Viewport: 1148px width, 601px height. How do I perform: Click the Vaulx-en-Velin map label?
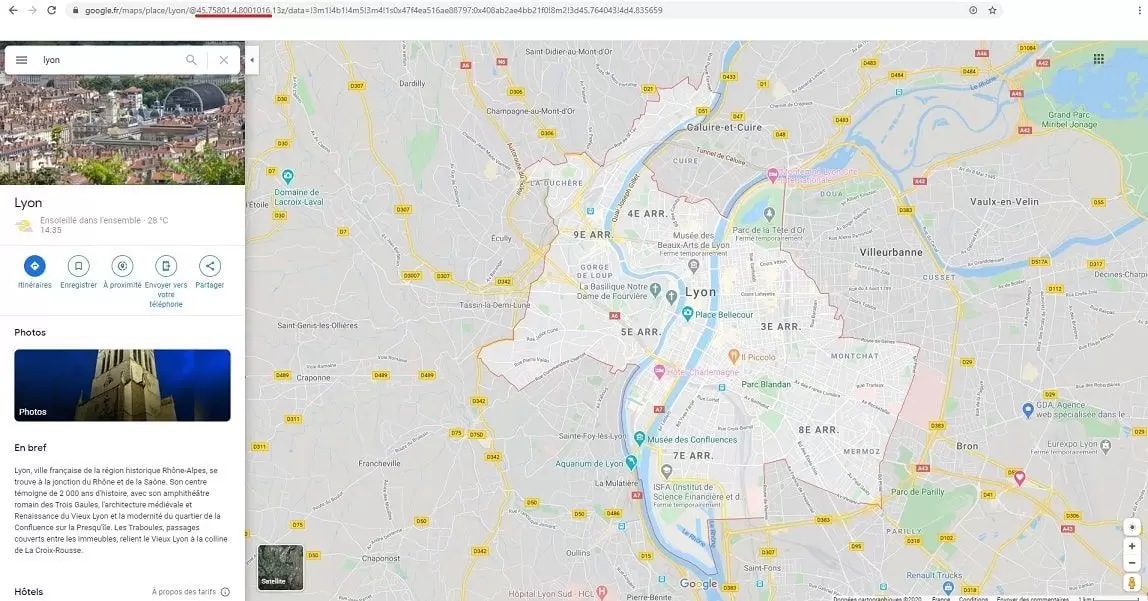[x=1004, y=201]
